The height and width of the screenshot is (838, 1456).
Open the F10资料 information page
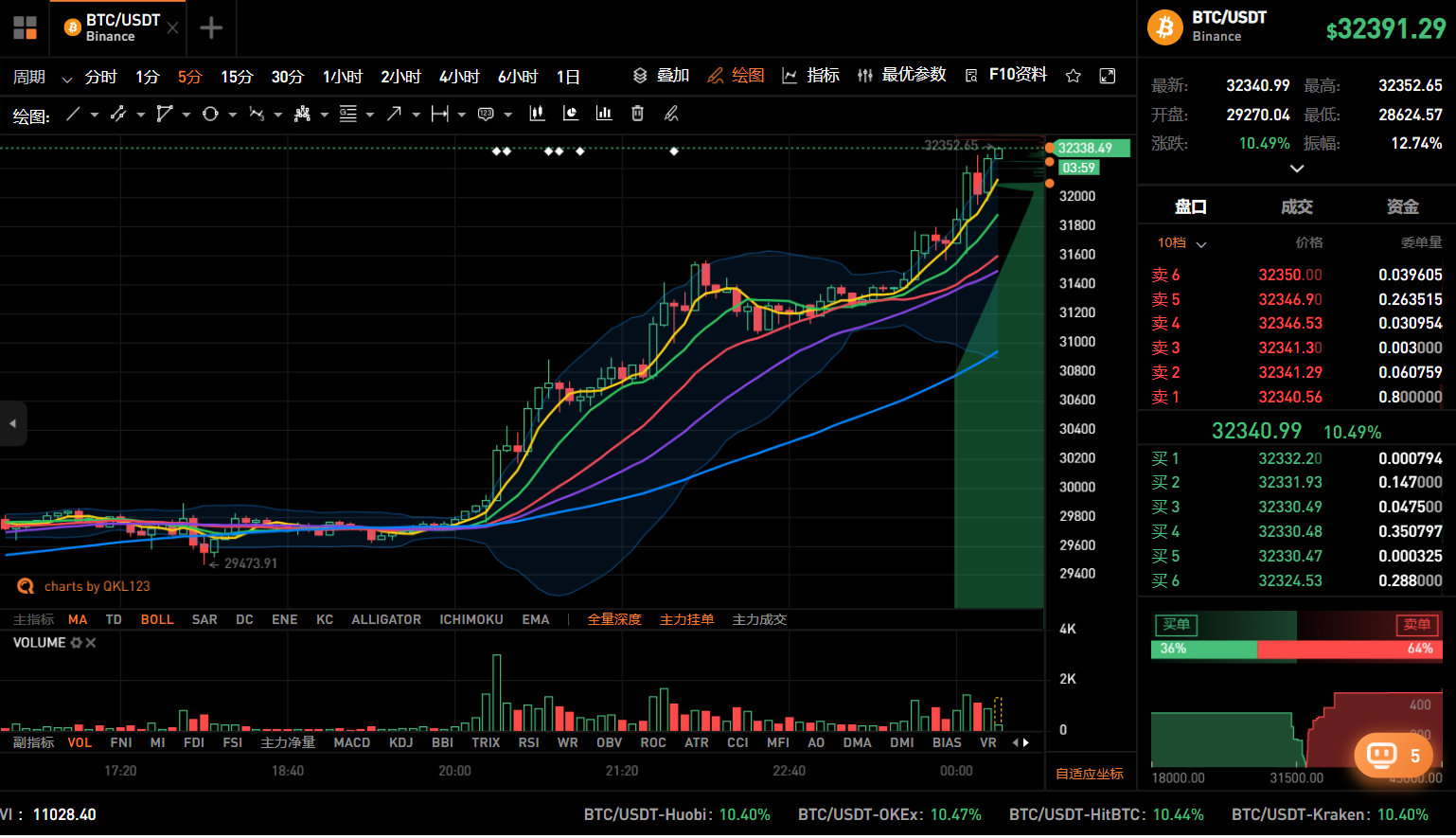pyautogui.click(x=1018, y=74)
